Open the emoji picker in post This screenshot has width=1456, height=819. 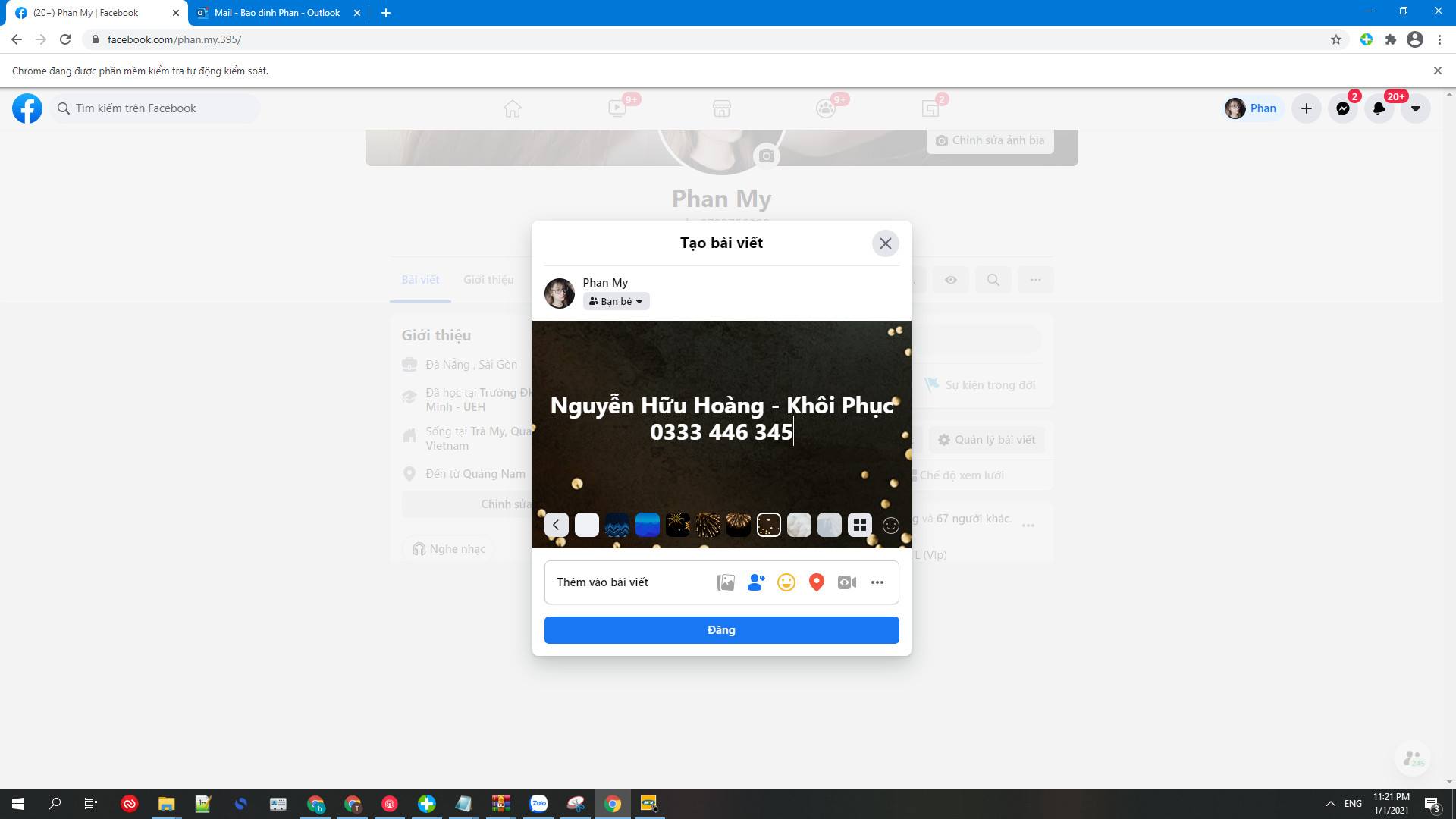(891, 525)
